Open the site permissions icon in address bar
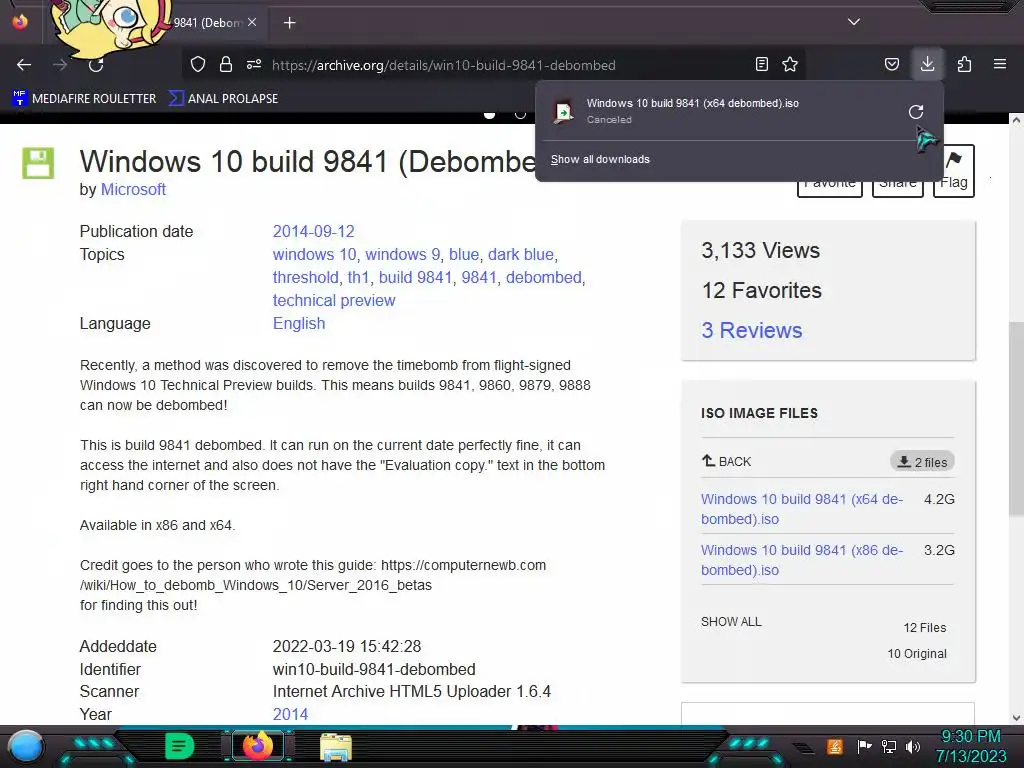 point(254,64)
